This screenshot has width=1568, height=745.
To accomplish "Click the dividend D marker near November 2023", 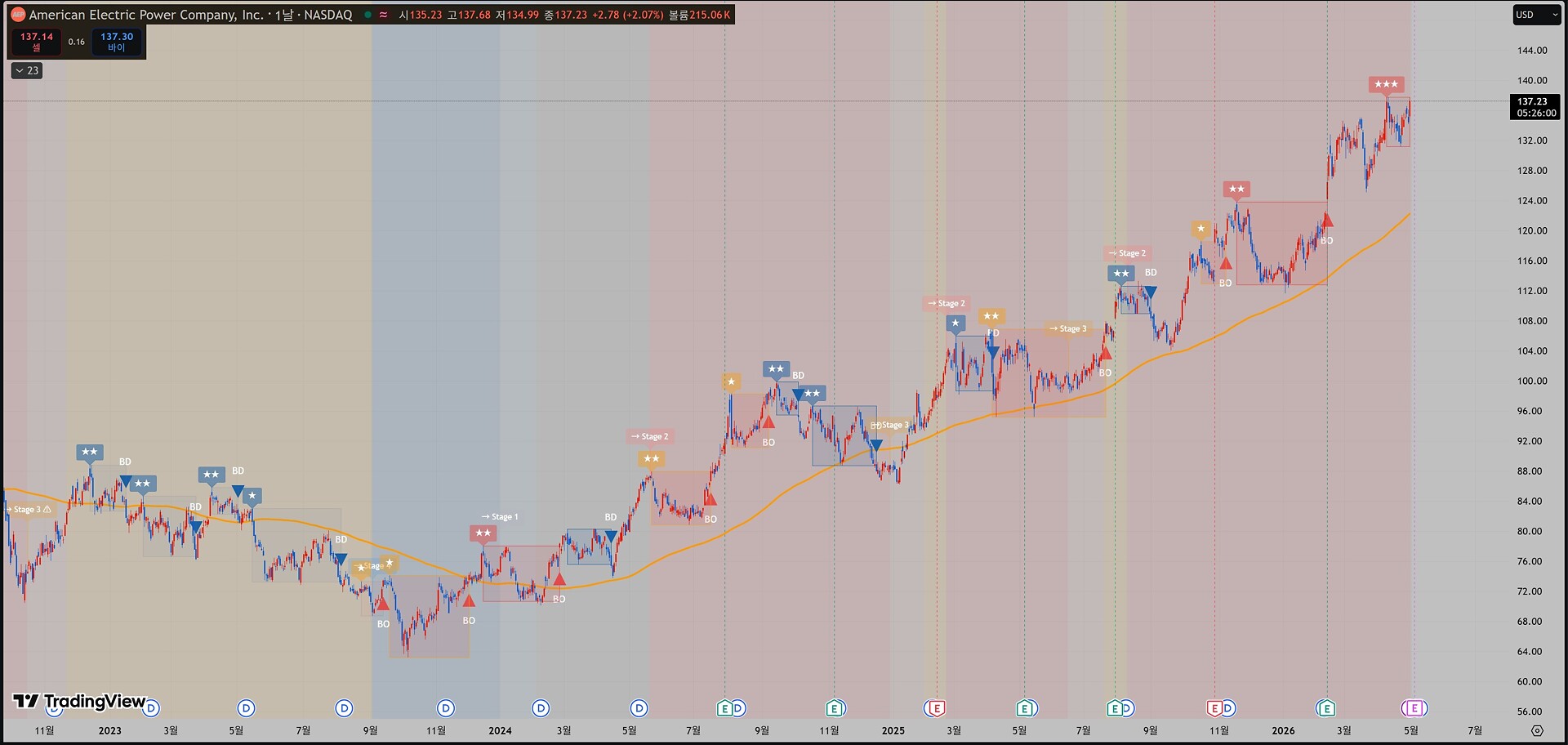I will [x=445, y=708].
